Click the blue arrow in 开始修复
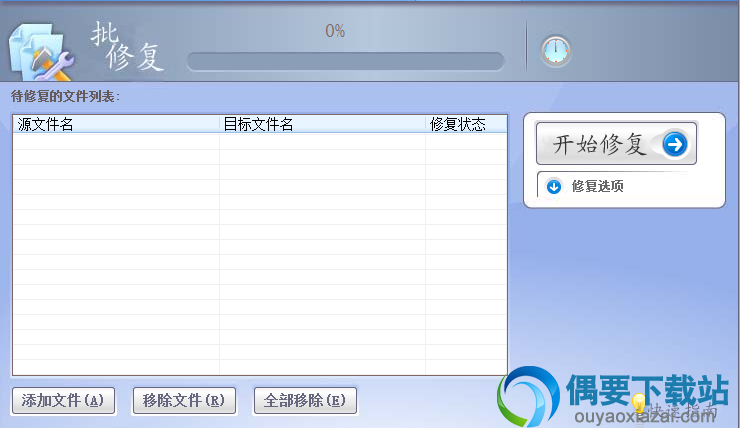The height and width of the screenshot is (428, 740). pos(674,144)
